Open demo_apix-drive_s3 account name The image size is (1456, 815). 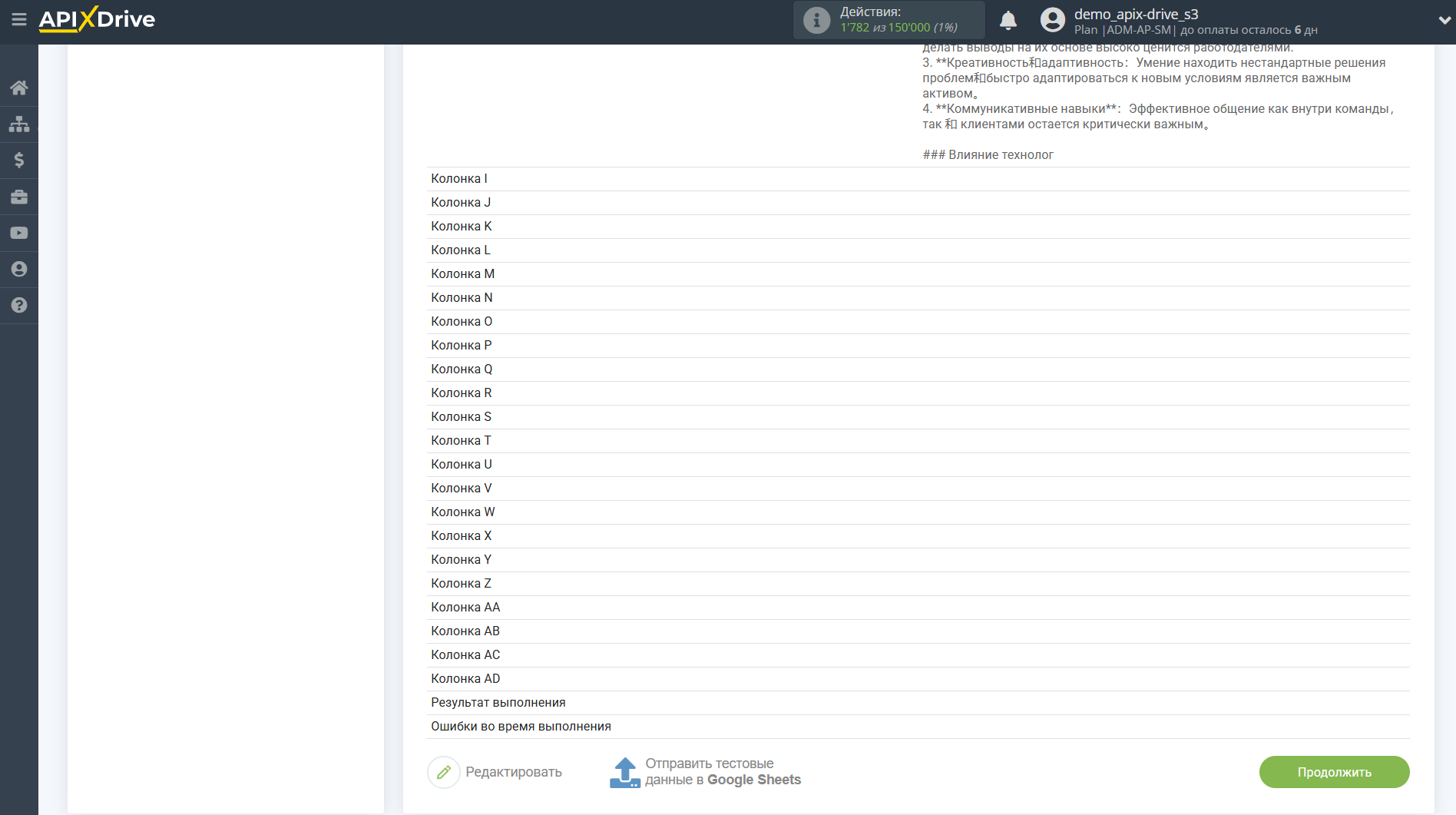point(1136,14)
